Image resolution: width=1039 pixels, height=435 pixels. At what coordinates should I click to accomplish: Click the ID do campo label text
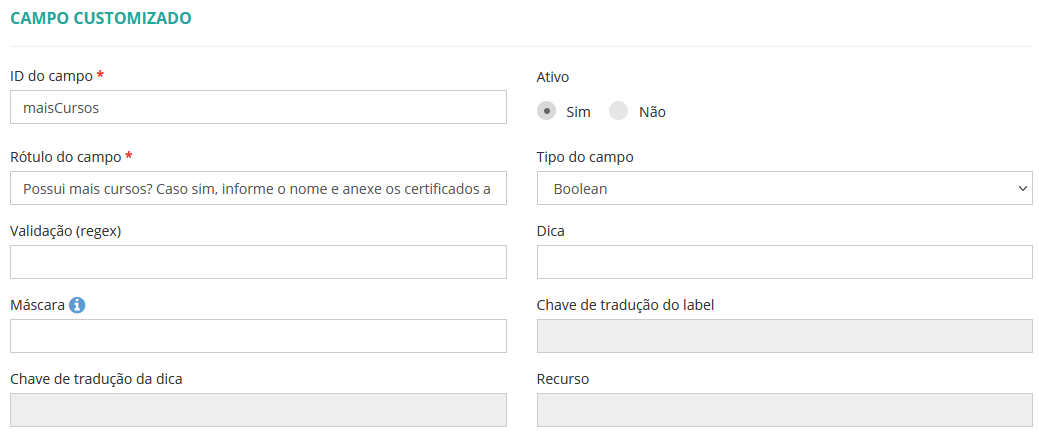coord(51,76)
